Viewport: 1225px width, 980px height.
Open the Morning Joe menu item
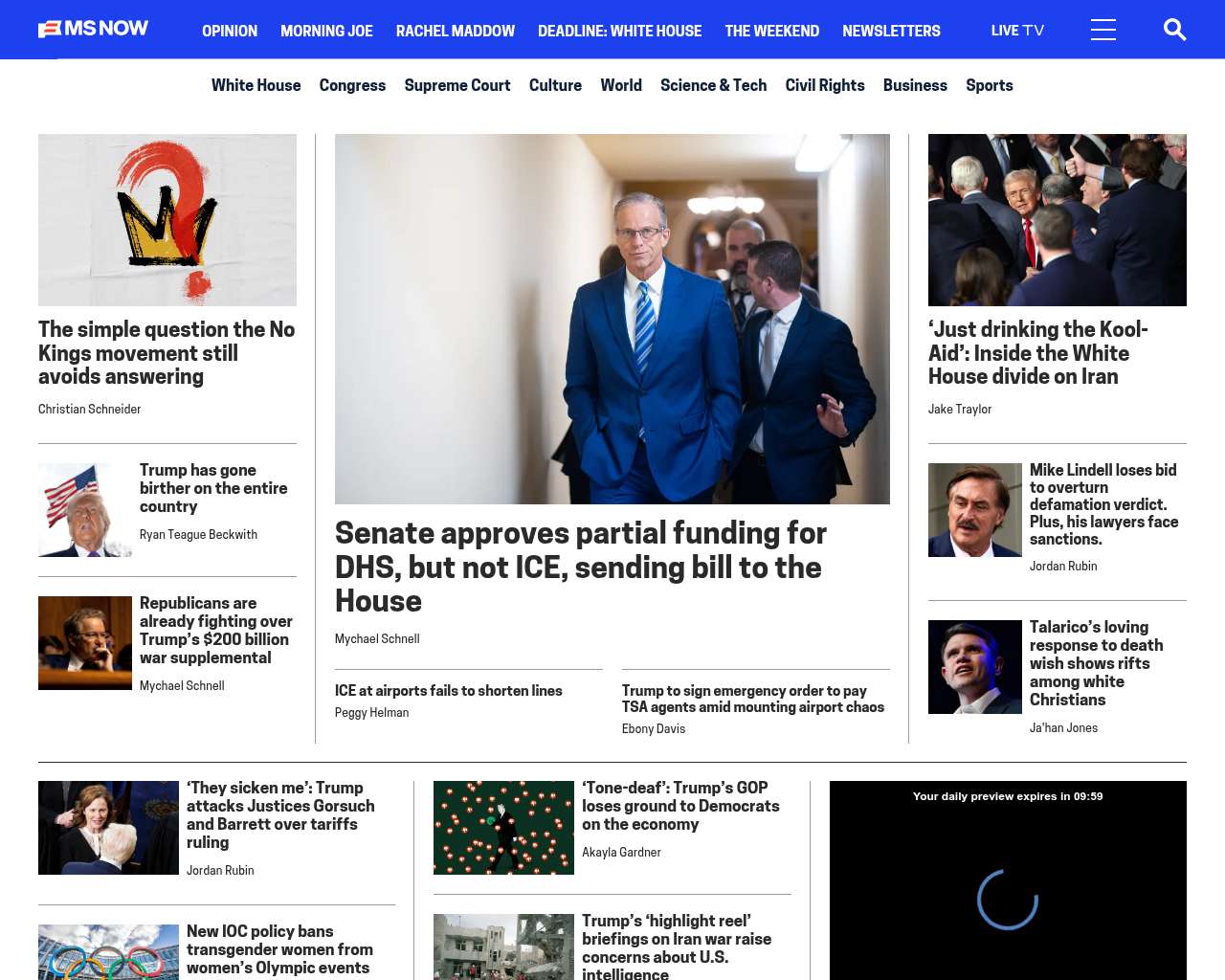(x=326, y=31)
